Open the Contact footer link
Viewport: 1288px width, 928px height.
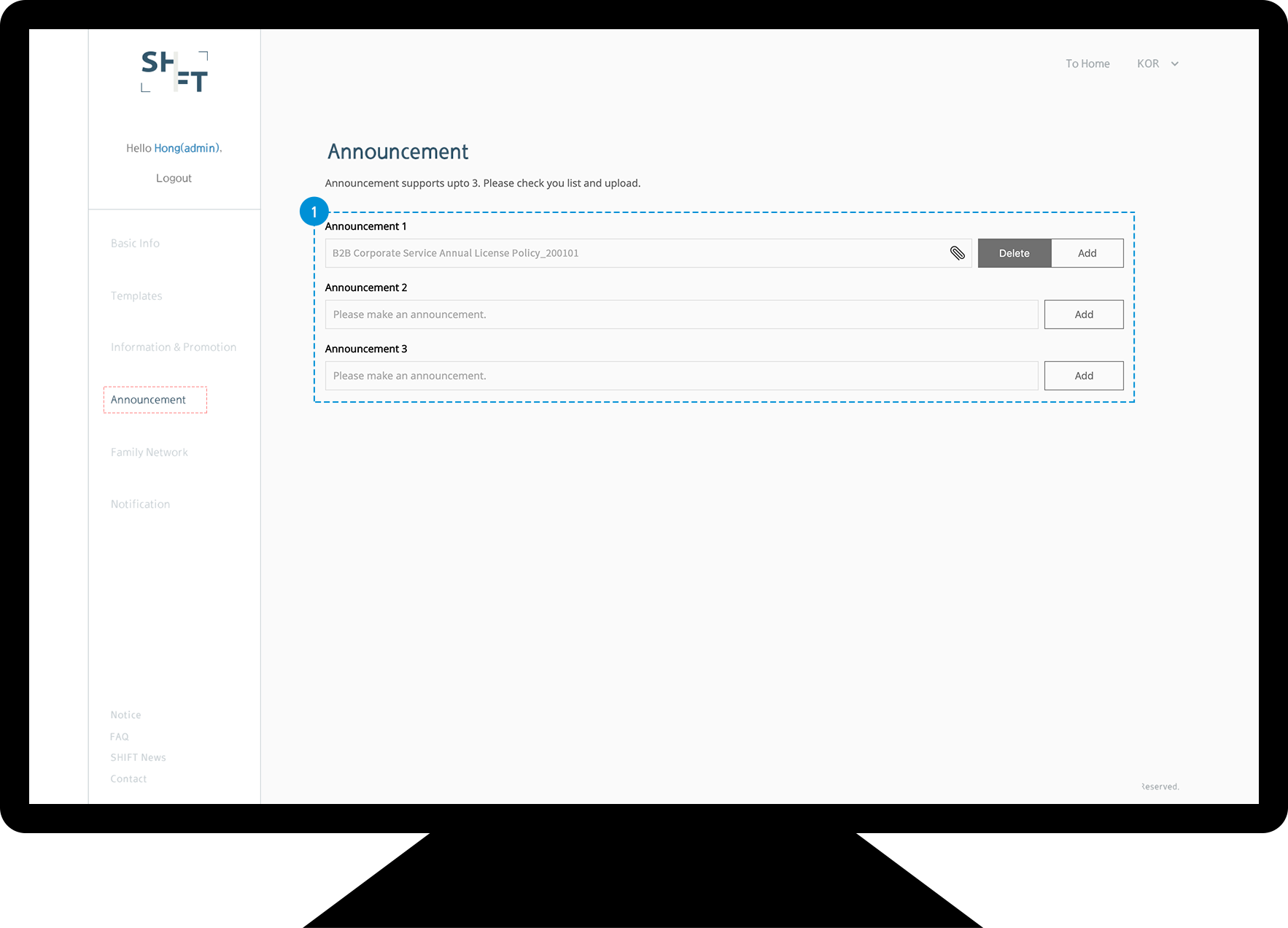coord(128,779)
